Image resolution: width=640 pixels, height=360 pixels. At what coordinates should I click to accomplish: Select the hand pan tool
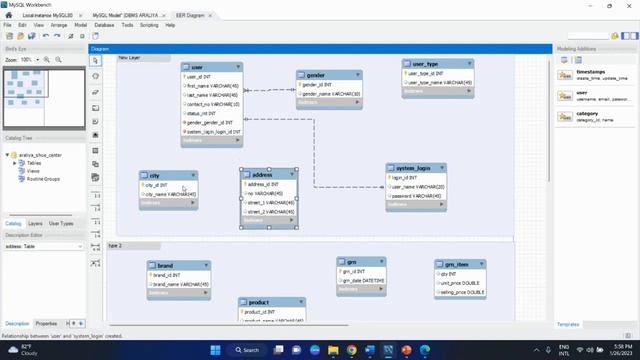96,76
